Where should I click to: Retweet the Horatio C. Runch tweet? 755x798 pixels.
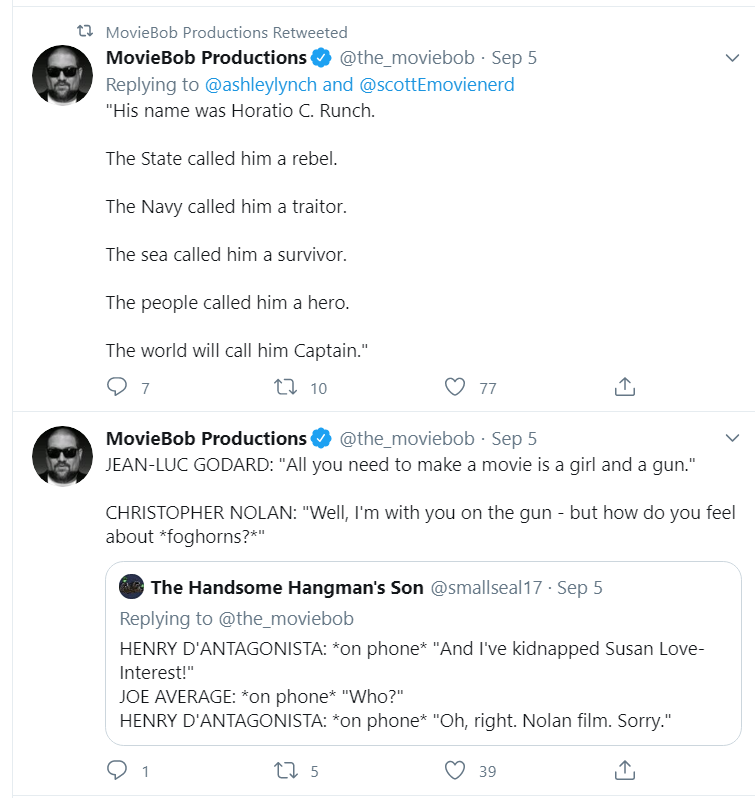point(285,387)
